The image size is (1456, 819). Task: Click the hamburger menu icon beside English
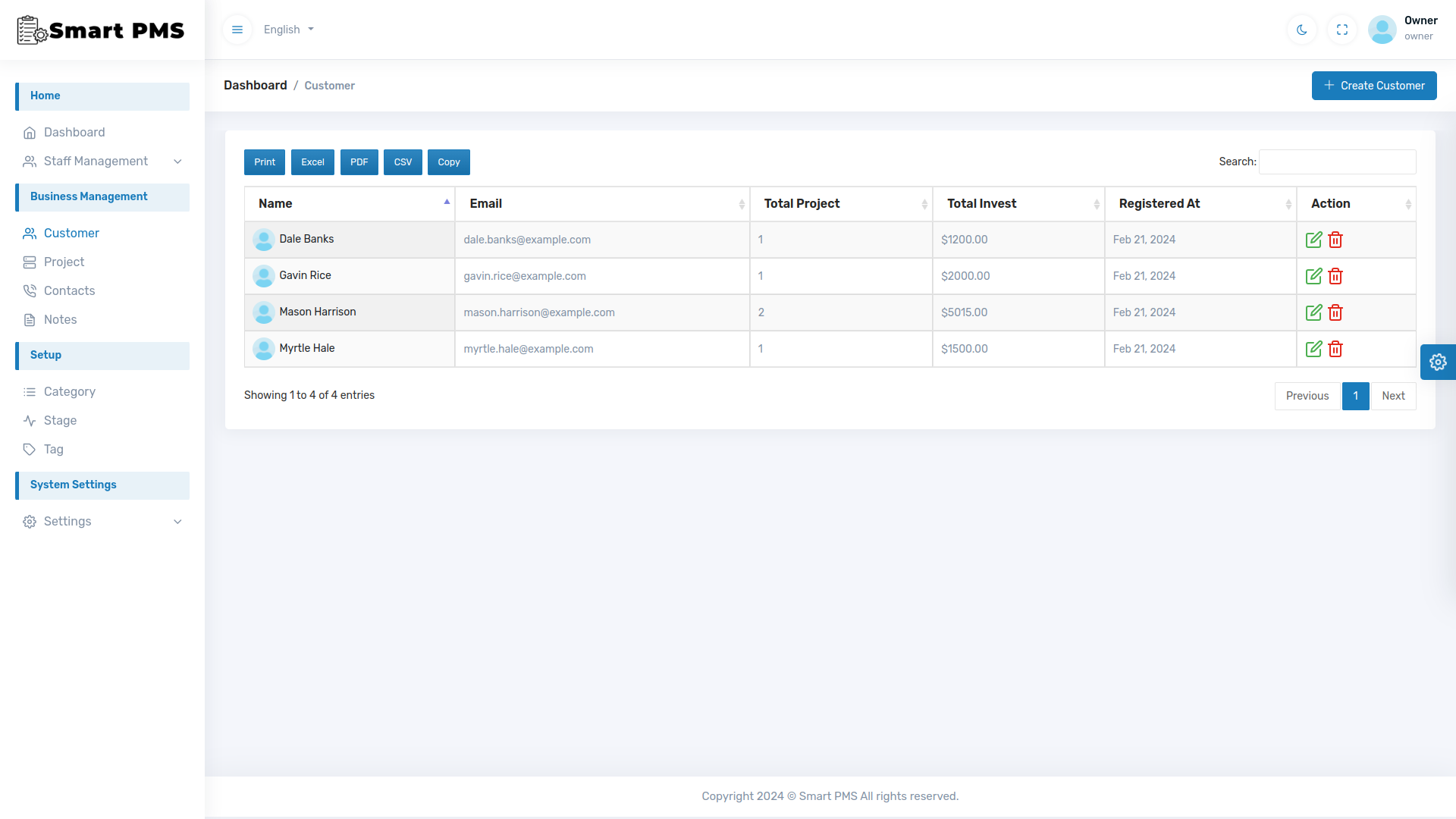pyautogui.click(x=237, y=30)
